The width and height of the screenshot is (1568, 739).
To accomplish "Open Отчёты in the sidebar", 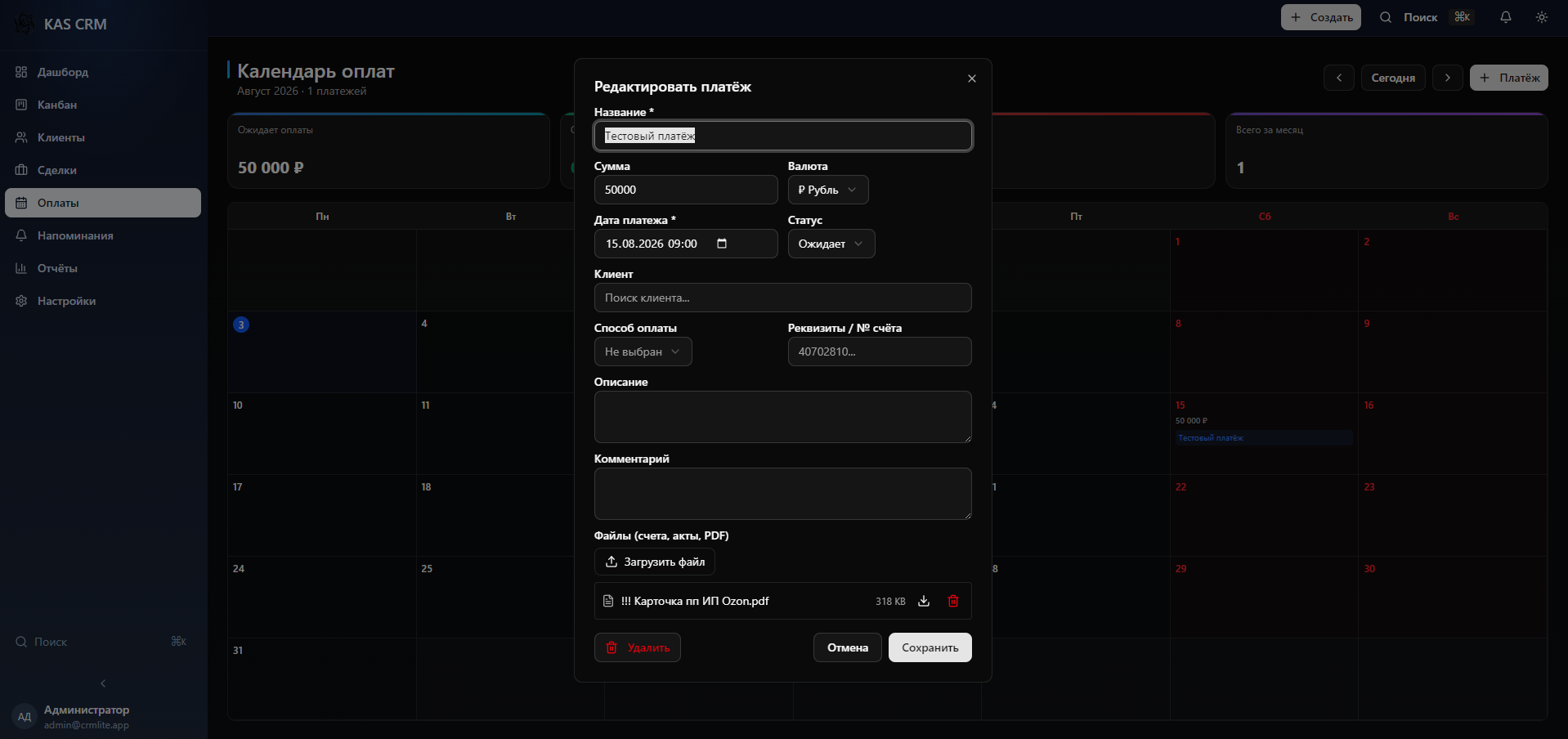I will 103,268.
